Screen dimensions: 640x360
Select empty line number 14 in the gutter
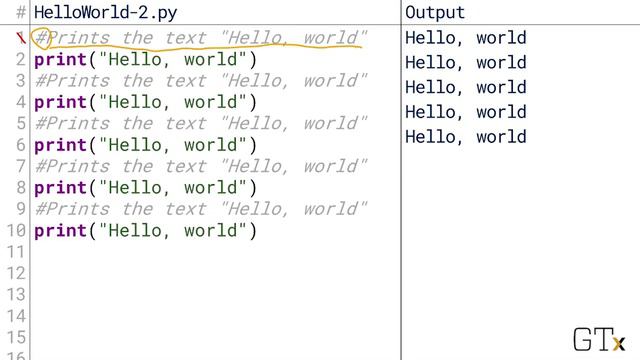16,316
